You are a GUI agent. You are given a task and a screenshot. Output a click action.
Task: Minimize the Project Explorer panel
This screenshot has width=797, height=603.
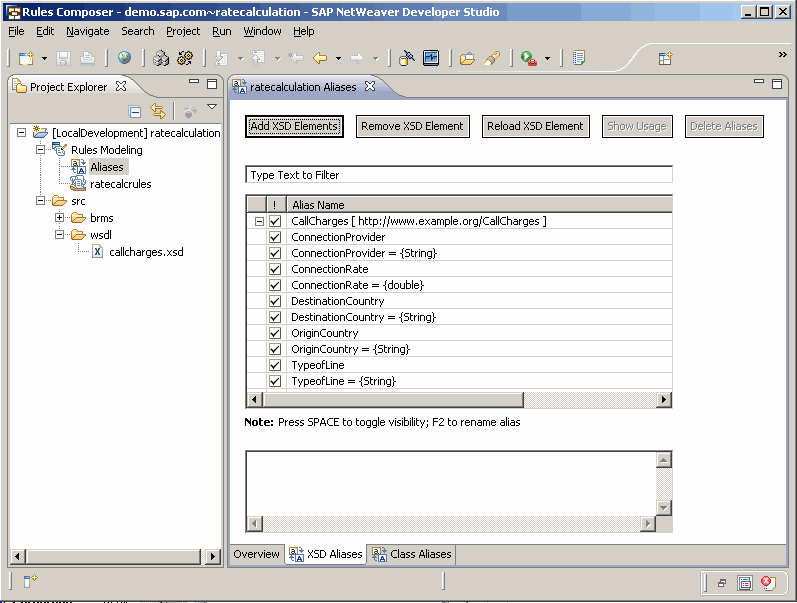pos(194,81)
